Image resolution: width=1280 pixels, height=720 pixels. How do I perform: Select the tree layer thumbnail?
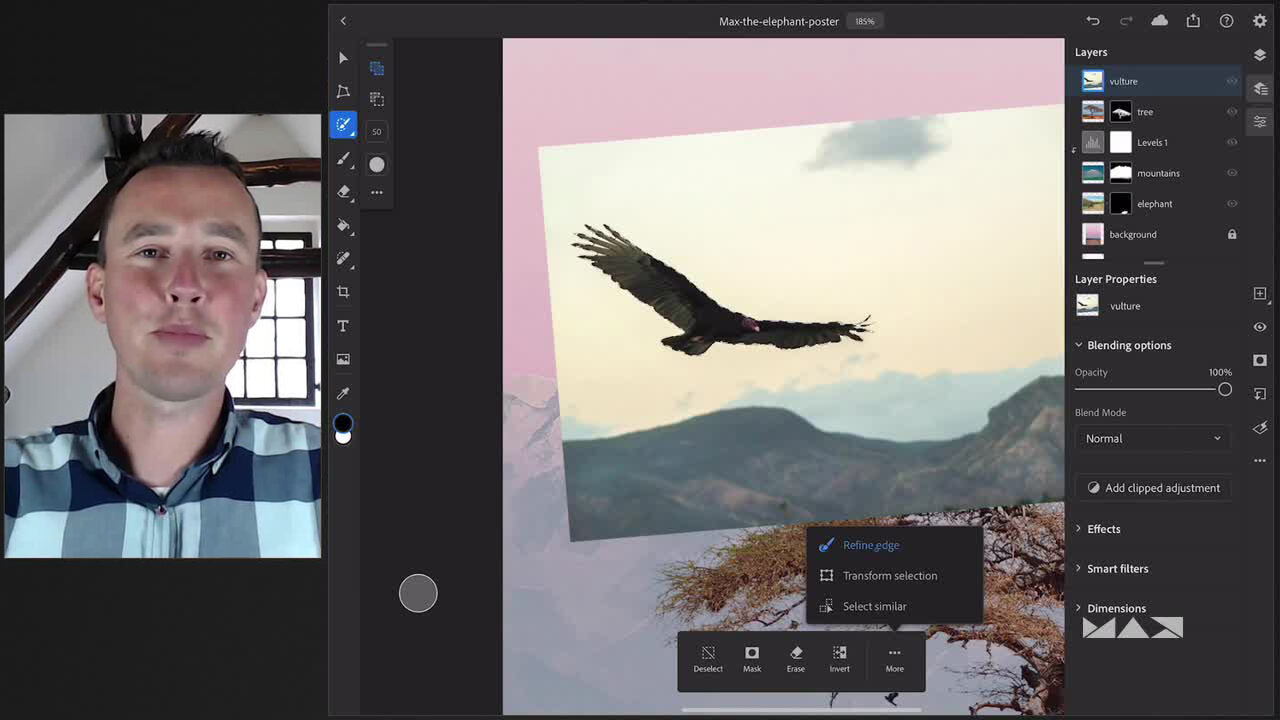pyautogui.click(x=1093, y=112)
